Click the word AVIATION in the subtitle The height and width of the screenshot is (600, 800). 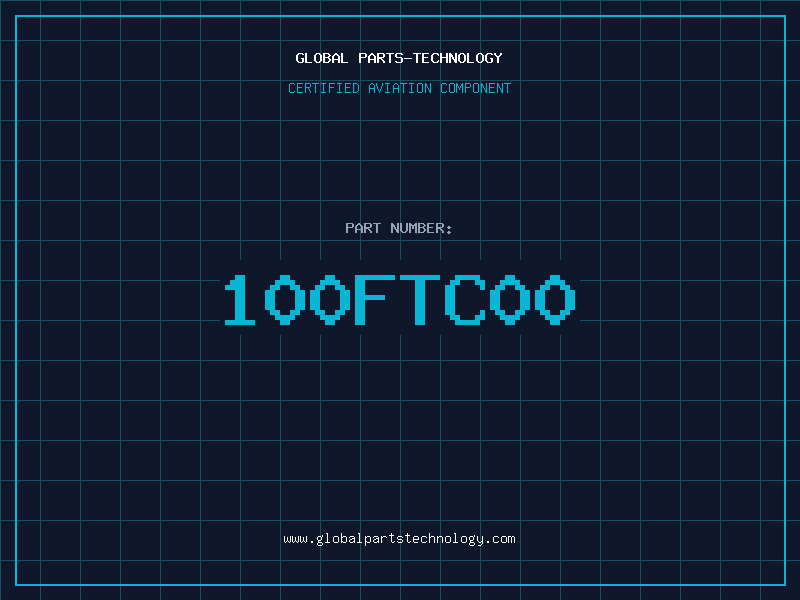(399, 88)
